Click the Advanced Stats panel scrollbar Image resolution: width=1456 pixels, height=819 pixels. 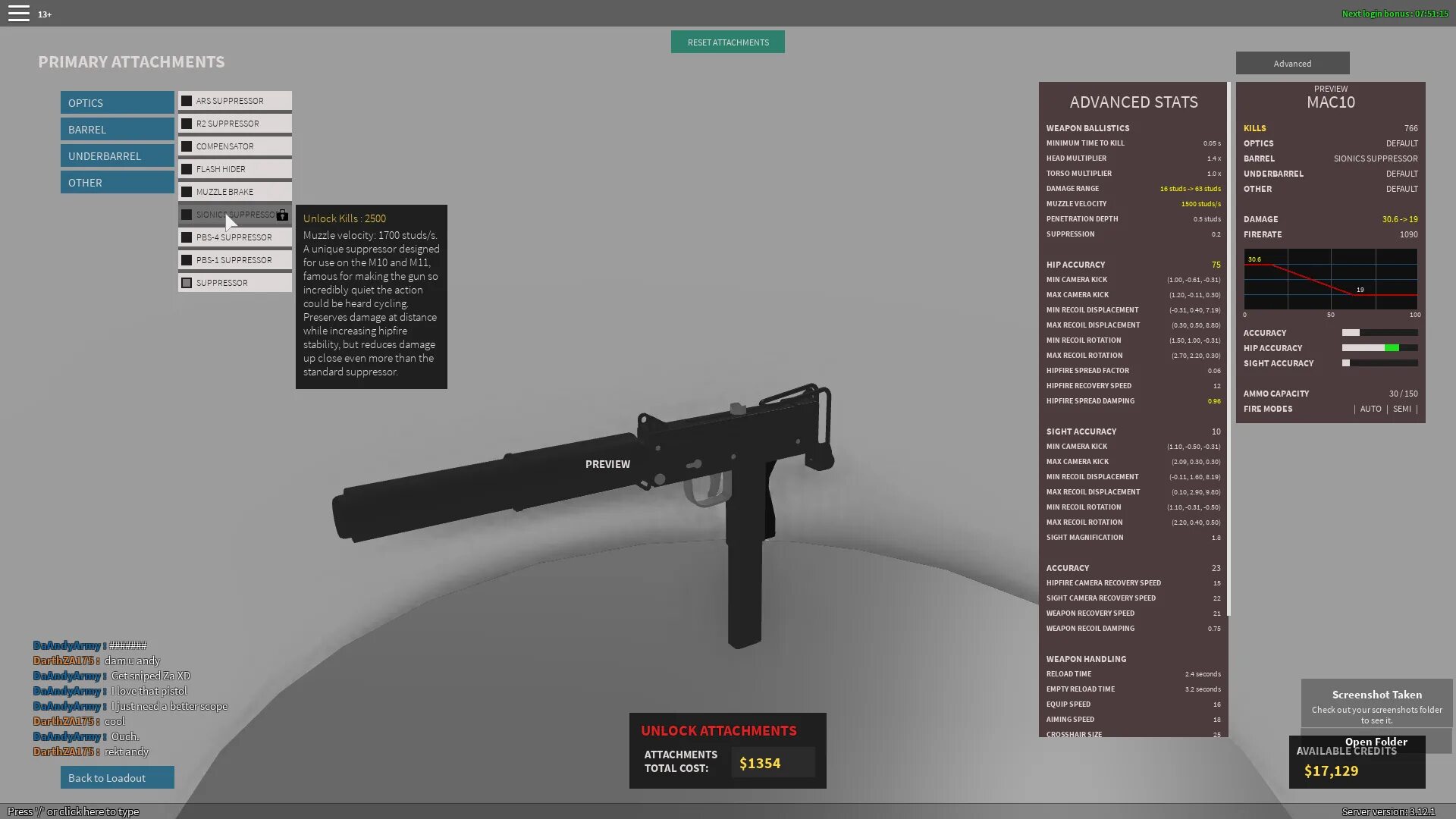(x=1228, y=349)
